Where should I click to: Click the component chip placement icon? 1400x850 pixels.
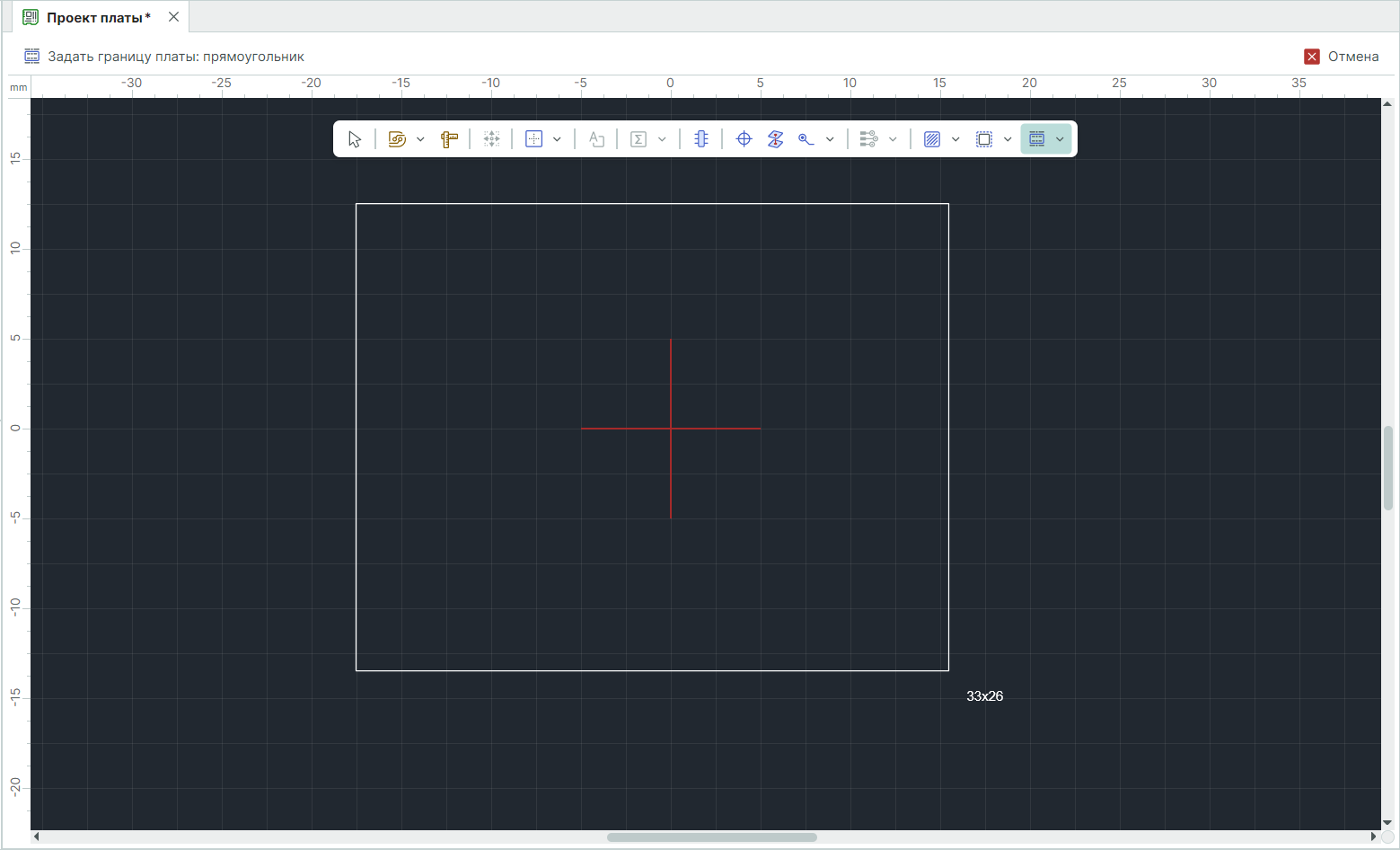[701, 139]
